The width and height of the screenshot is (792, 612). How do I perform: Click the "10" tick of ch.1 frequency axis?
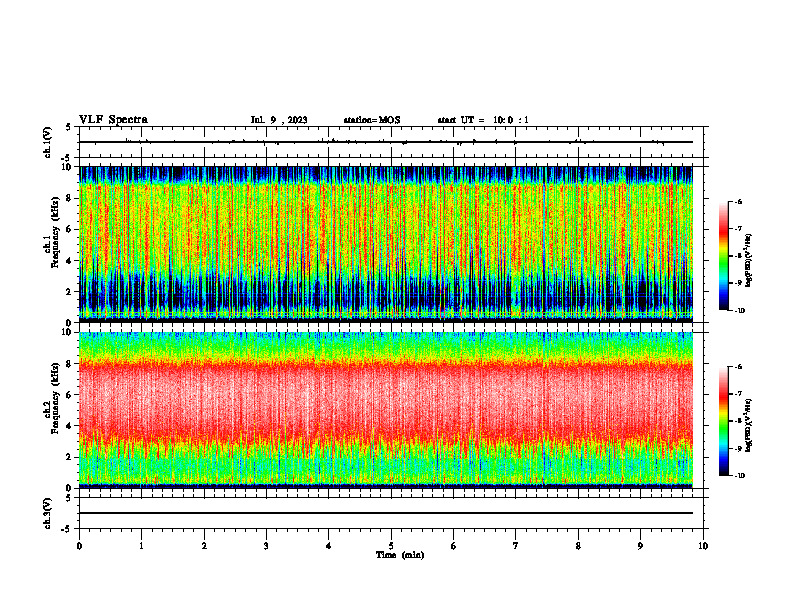tap(66, 167)
